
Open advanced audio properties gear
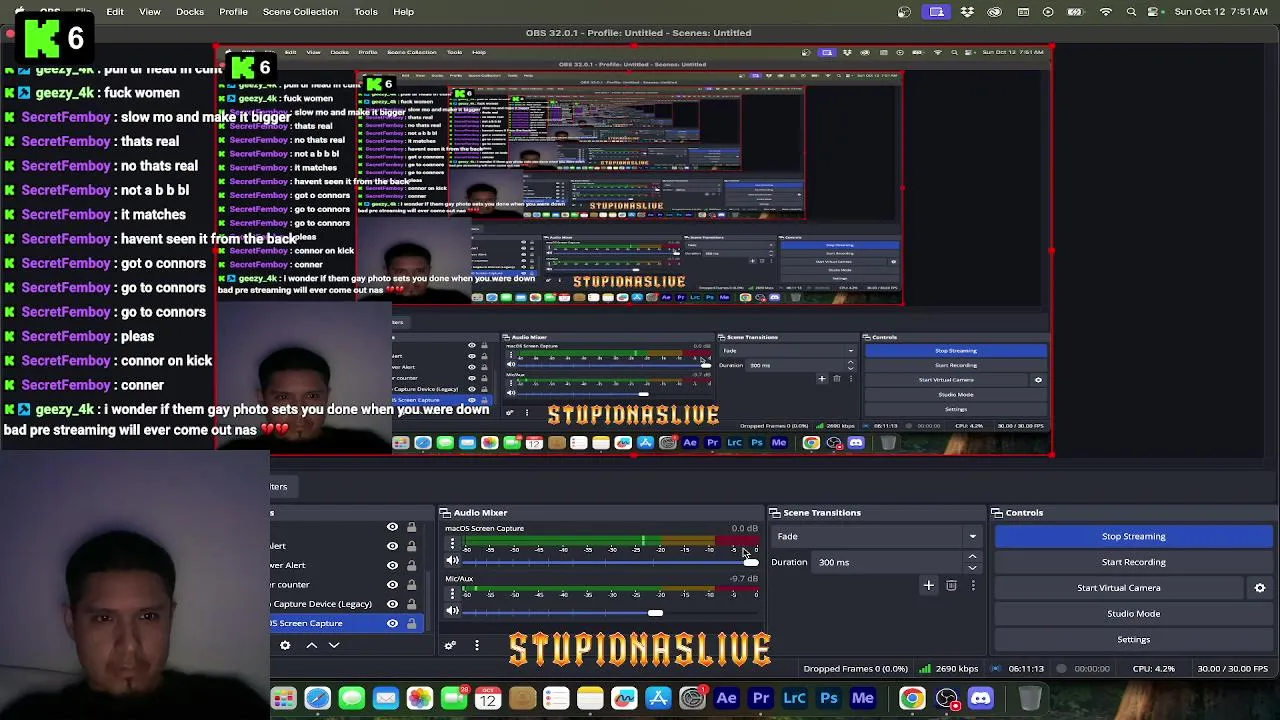point(450,645)
